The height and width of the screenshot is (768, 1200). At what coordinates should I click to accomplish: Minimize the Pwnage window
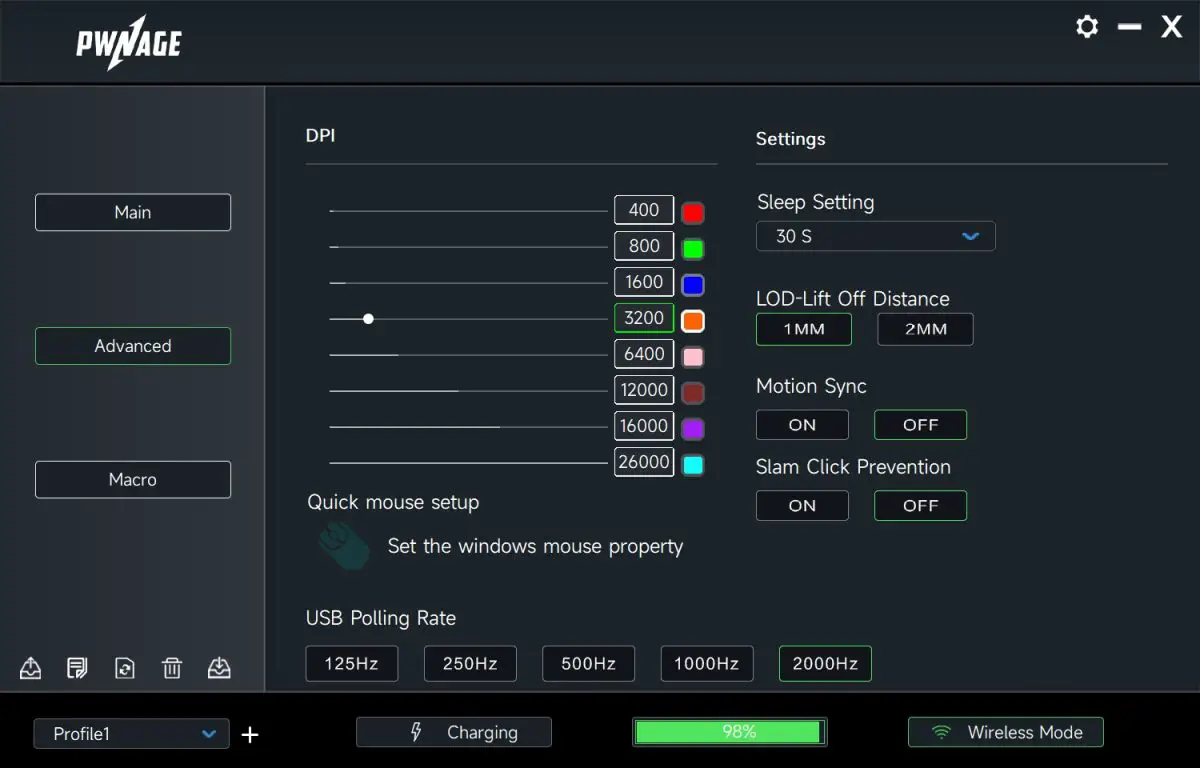tap(1130, 27)
